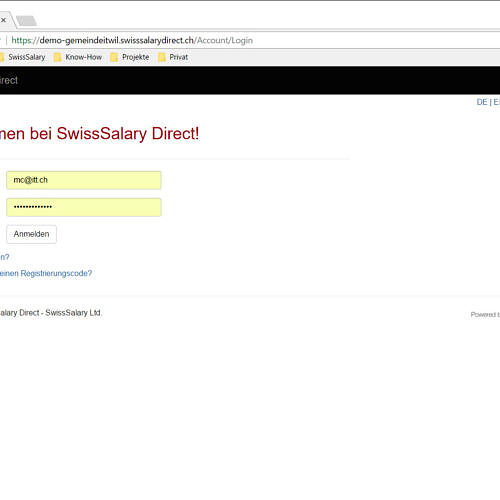This screenshot has width=500, height=500.
Task: Open a new browser tab
Action: (26, 21)
